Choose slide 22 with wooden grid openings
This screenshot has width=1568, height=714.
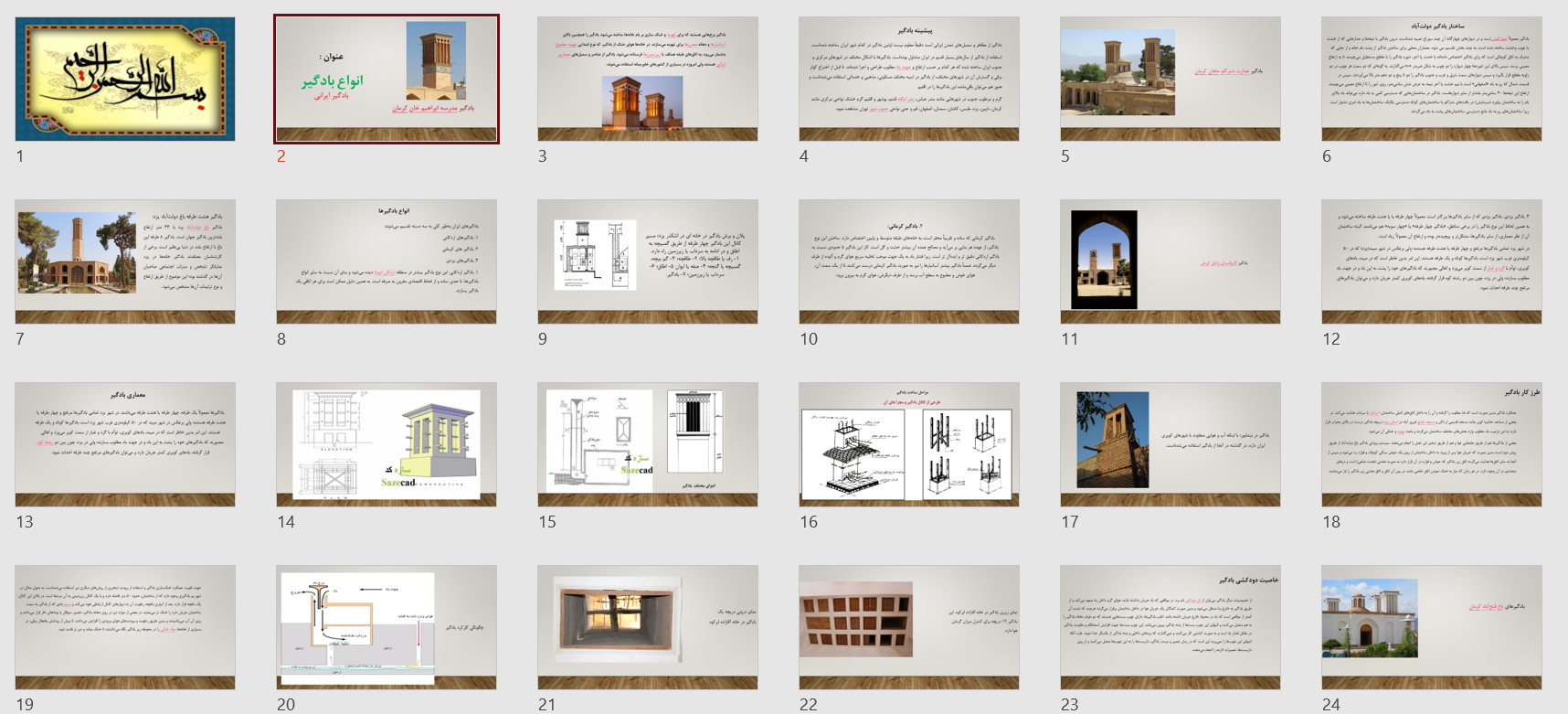[x=909, y=627]
